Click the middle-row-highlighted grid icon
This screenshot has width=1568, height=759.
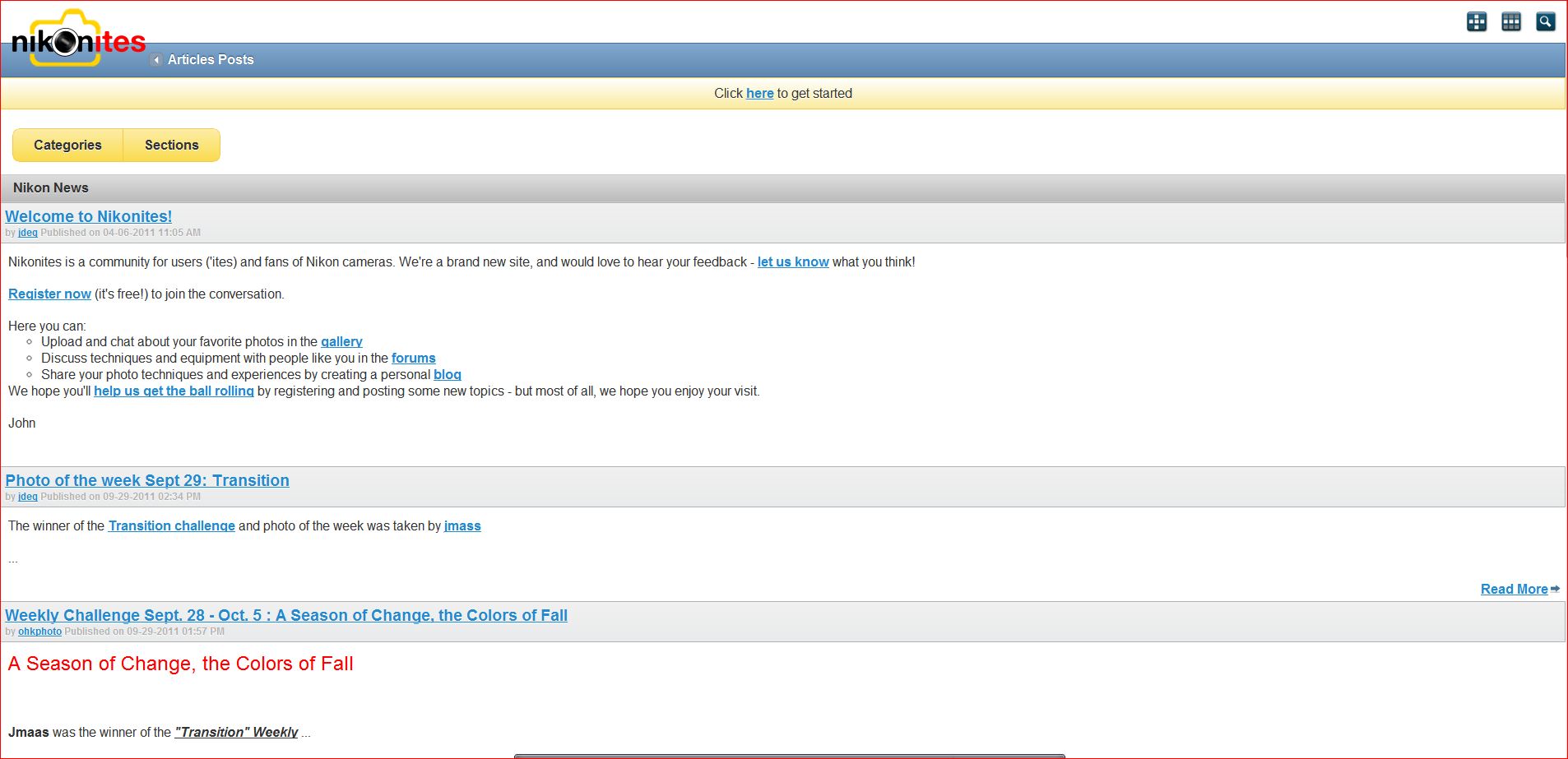coord(1511,22)
